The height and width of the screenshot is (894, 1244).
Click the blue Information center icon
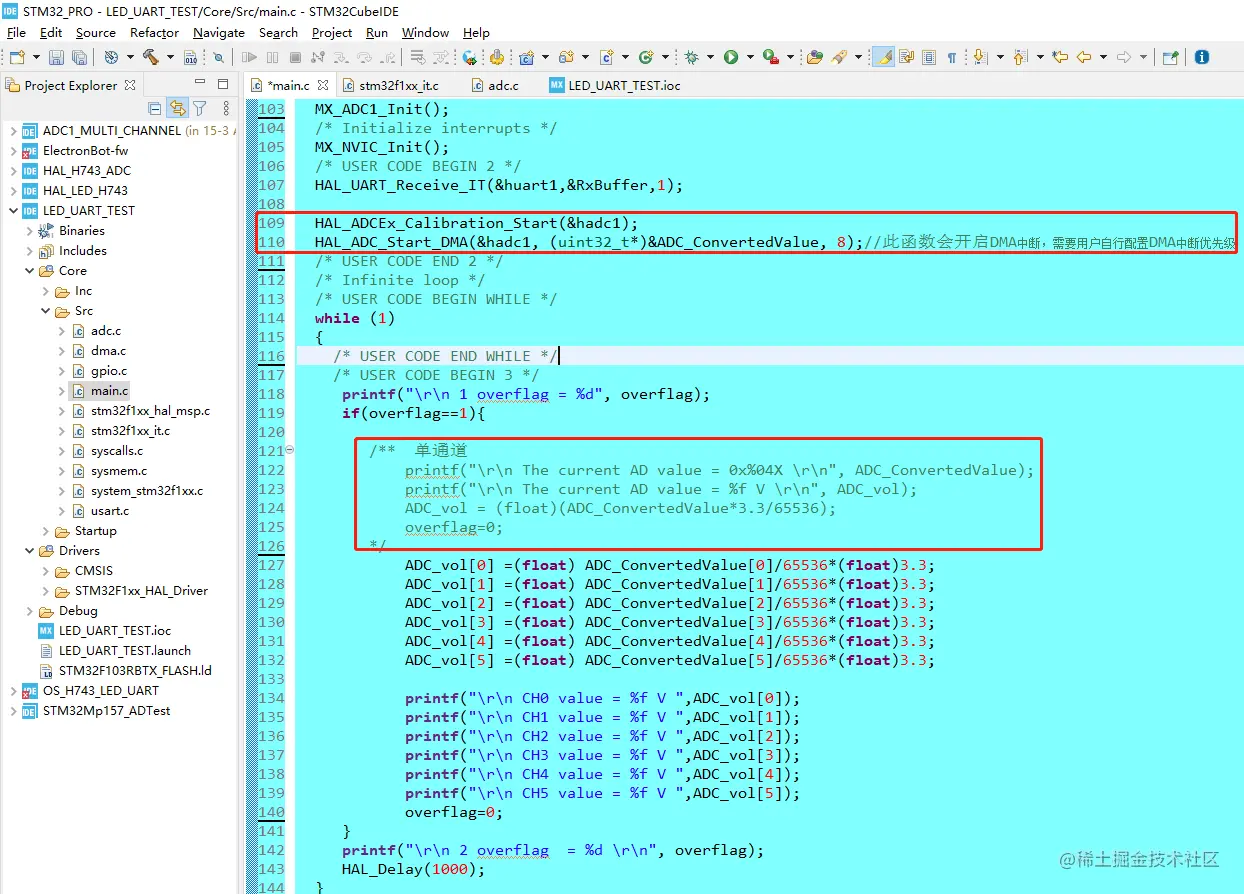1202,57
